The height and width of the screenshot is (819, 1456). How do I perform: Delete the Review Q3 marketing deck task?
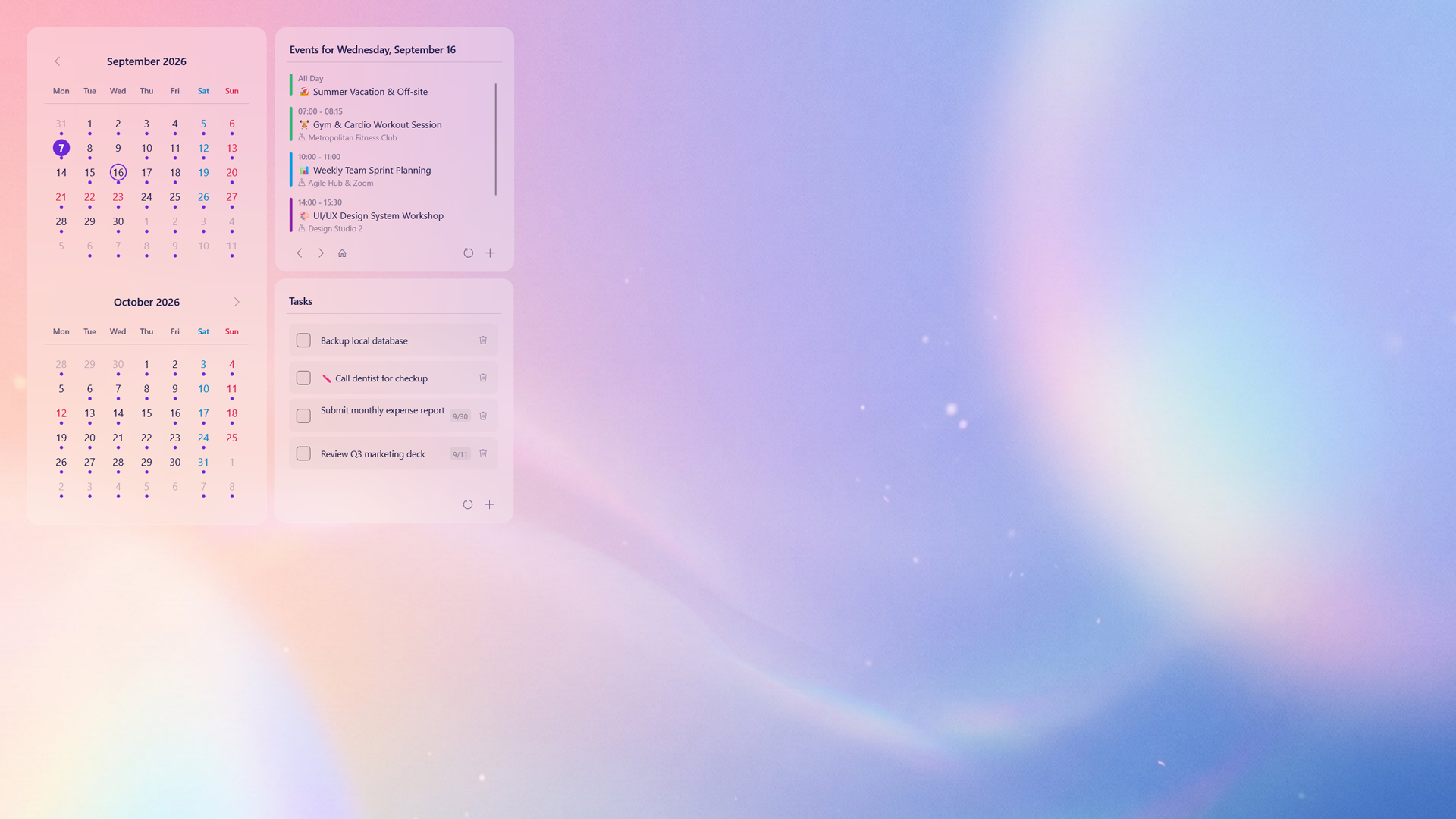pos(483,453)
